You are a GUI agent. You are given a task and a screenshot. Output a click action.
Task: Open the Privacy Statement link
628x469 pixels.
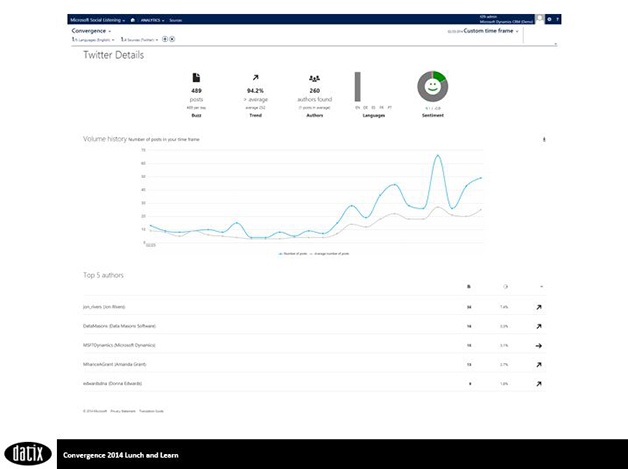pyautogui.click(x=123, y=411)
